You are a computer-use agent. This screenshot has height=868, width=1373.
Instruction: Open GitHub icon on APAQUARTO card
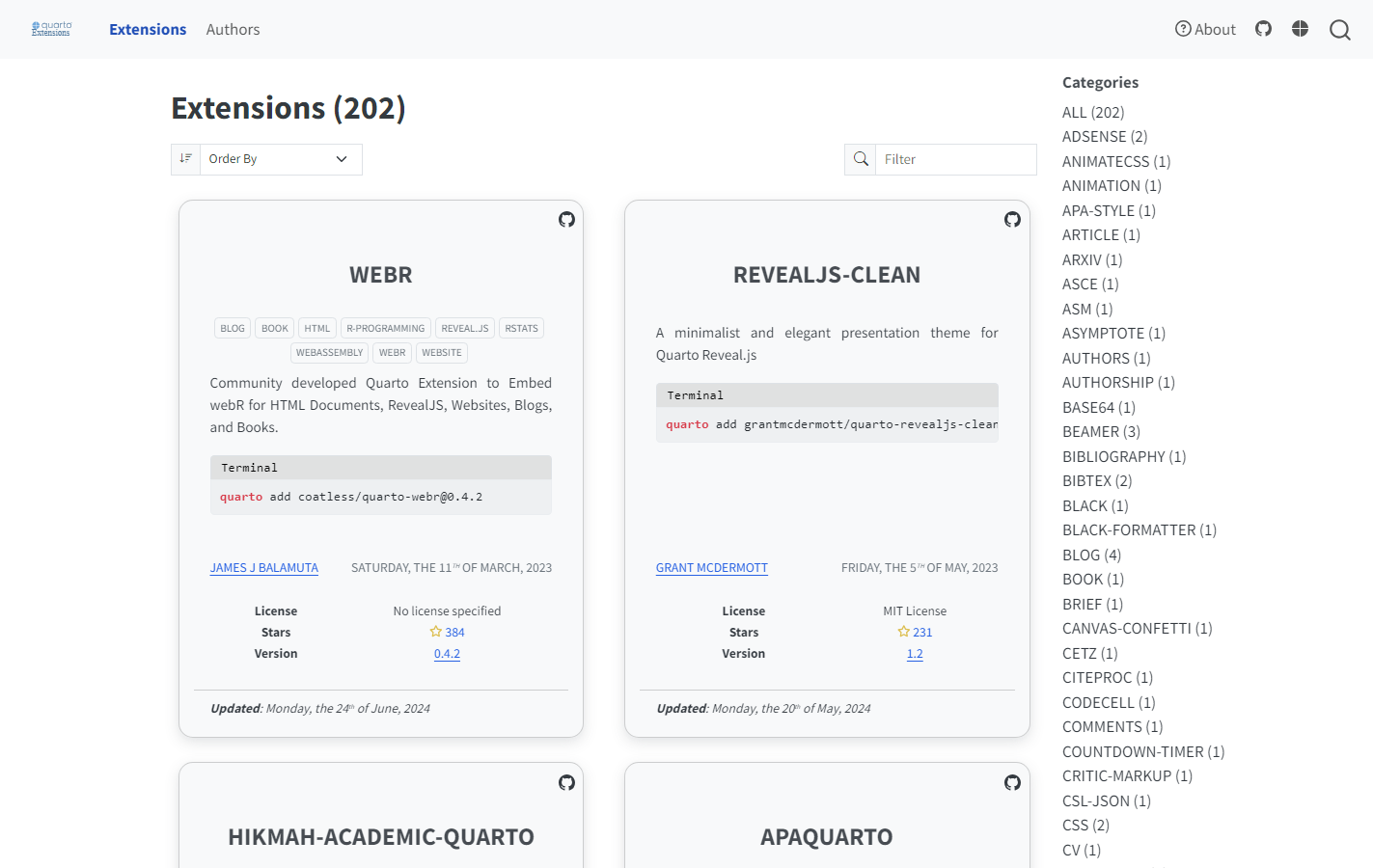coord(1012,783)
